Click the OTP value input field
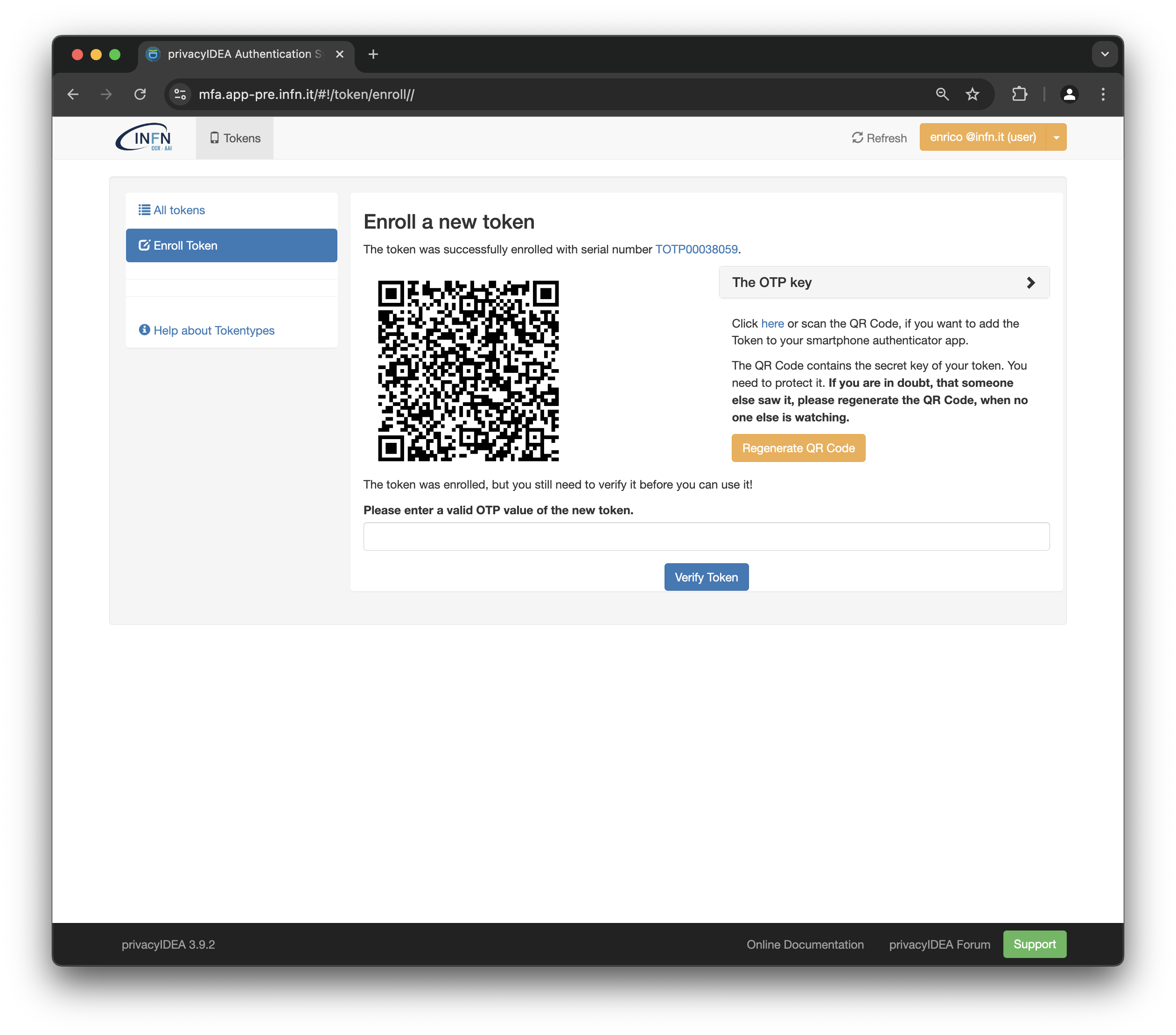1176x1035 pixels. coord(707,536)
